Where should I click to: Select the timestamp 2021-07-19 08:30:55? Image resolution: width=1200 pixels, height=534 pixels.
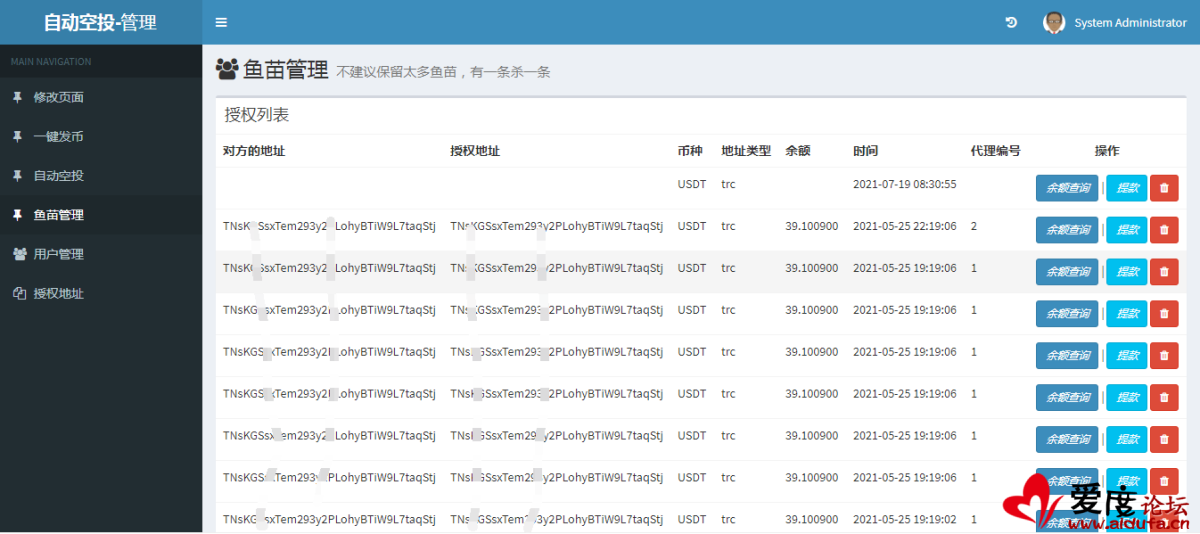tap(905, 185)
